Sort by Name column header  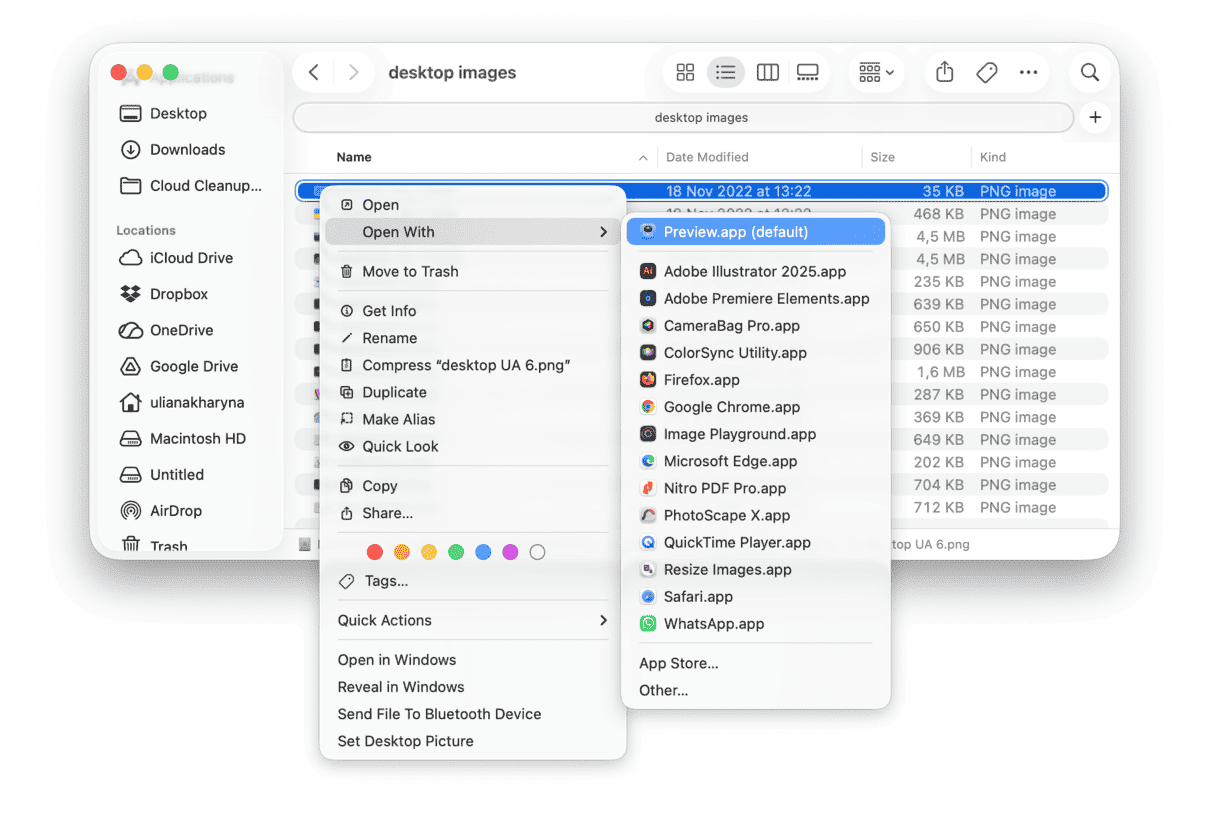[354, 157]
